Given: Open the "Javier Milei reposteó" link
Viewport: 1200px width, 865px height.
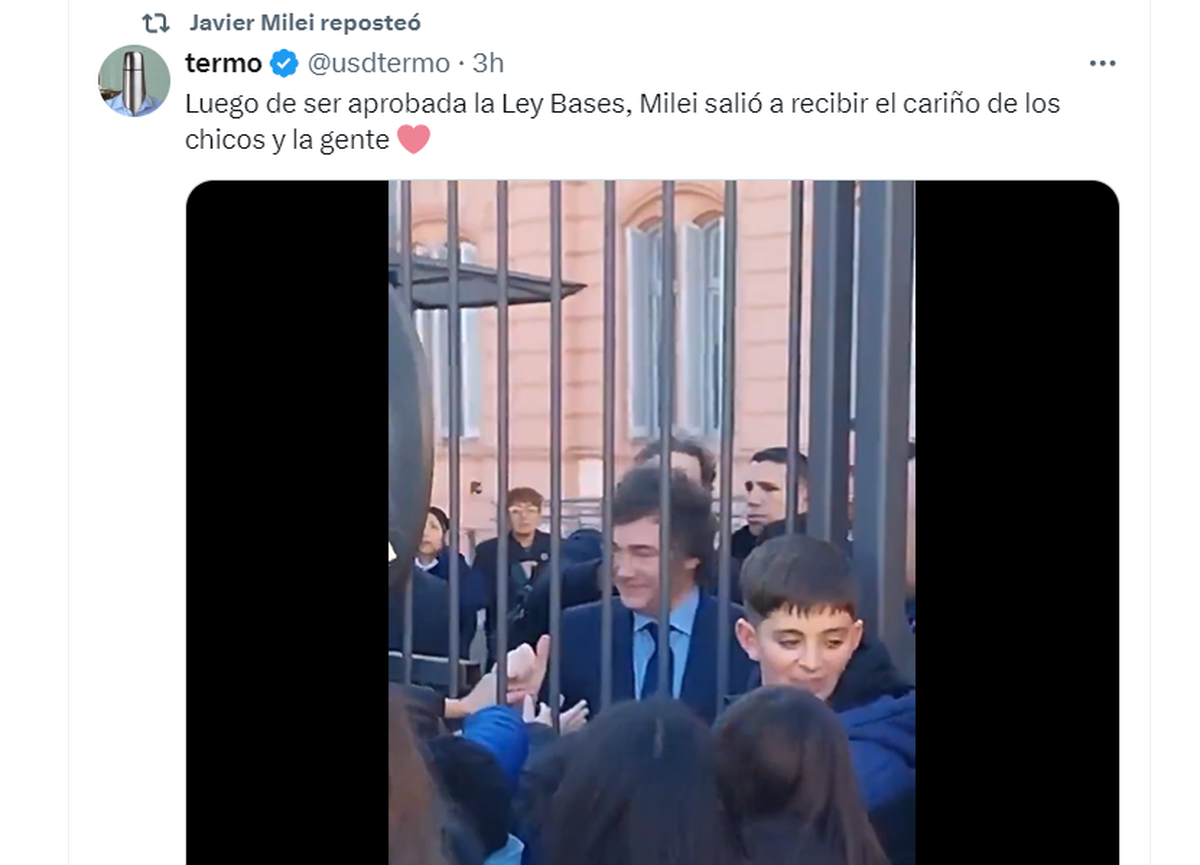Looking at the screenshot, I should click(304, 22).
